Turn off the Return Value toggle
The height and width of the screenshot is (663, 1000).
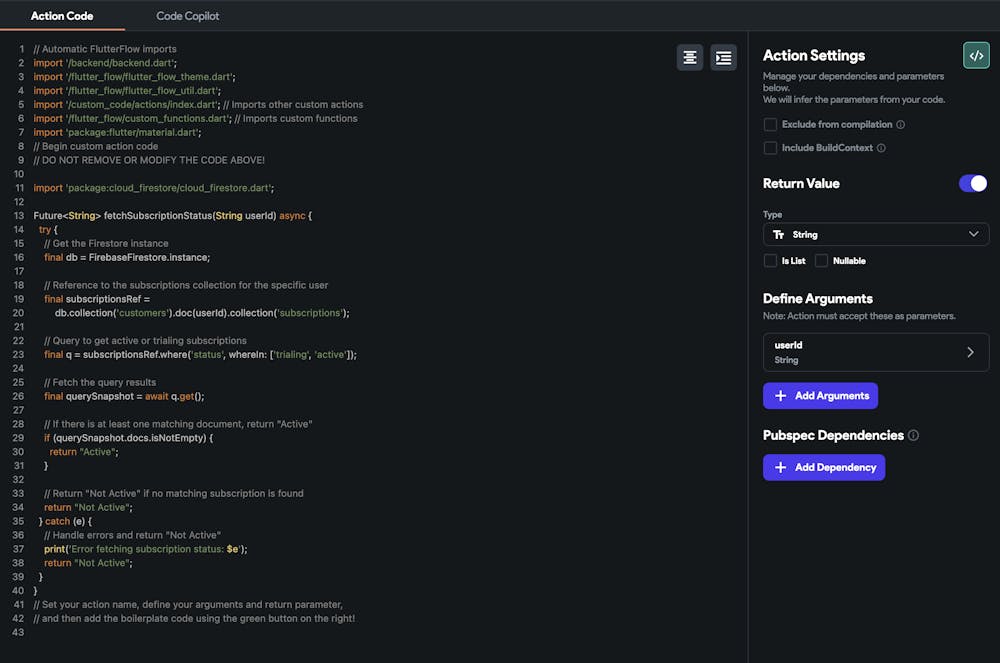tap(972, 183)
